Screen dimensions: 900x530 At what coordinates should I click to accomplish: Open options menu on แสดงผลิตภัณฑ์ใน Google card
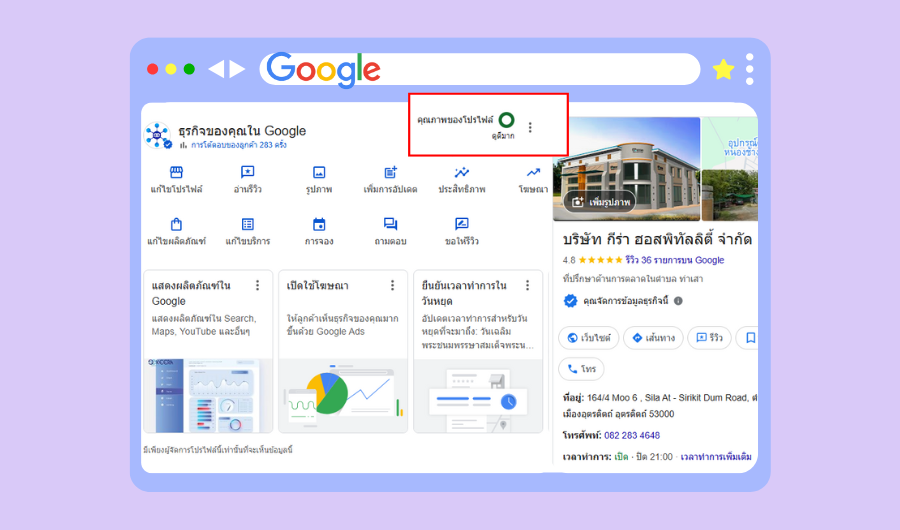point(257,285)
